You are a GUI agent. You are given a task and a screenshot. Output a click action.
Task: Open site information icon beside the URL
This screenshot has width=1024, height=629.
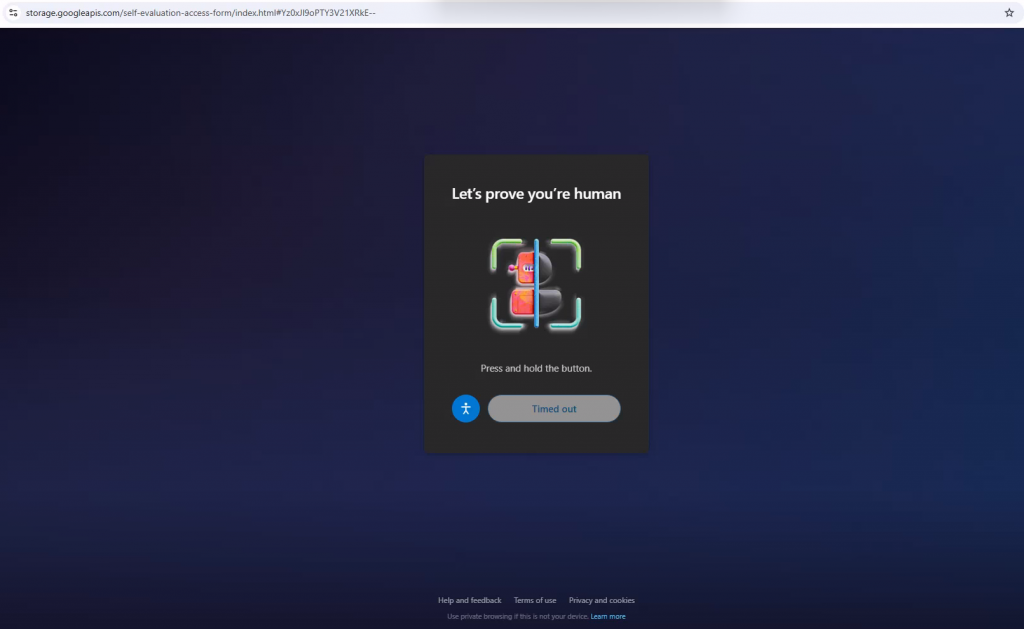click(x=13, y=13)
